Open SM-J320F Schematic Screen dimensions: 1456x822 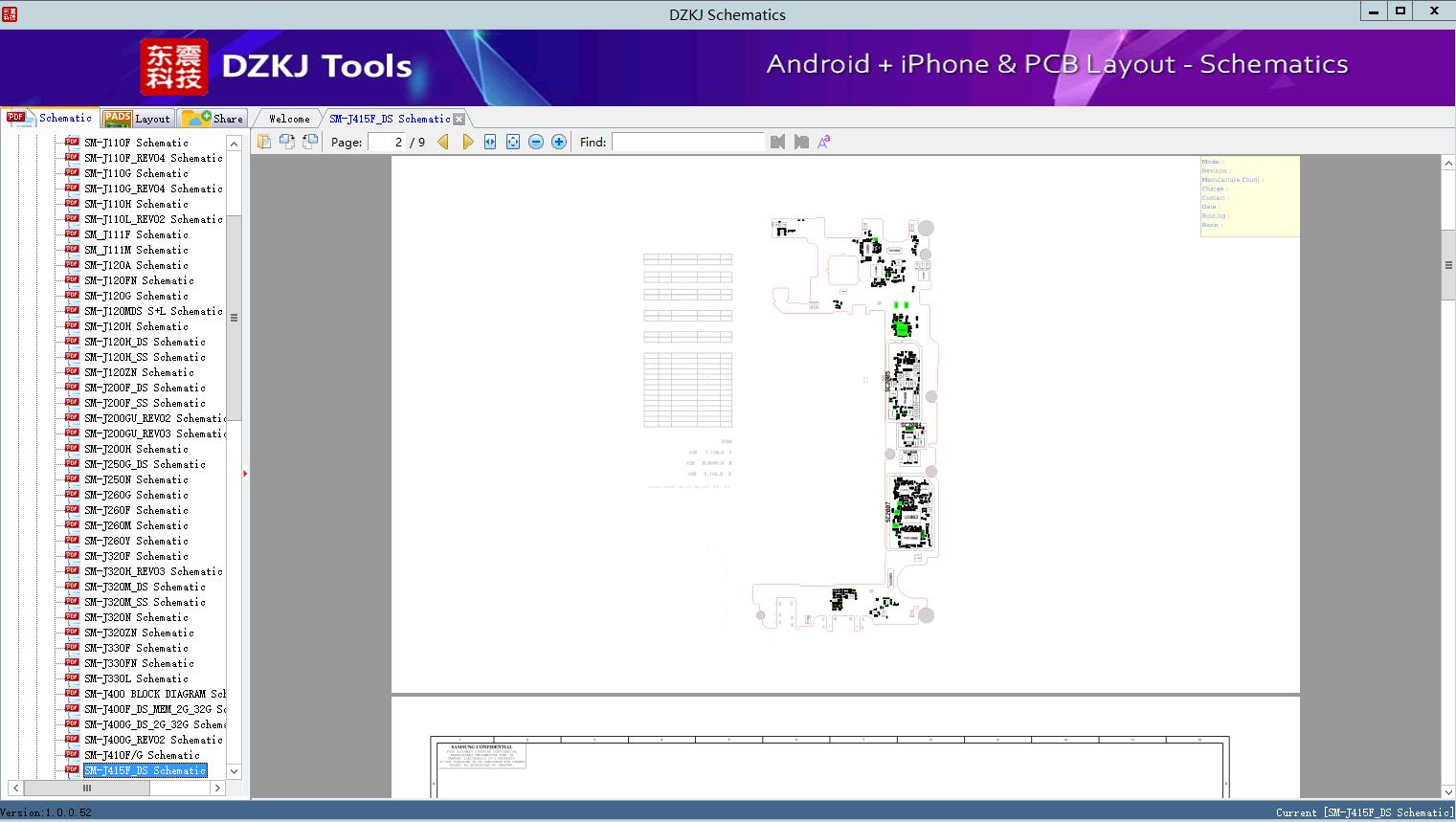coord(136,556)
